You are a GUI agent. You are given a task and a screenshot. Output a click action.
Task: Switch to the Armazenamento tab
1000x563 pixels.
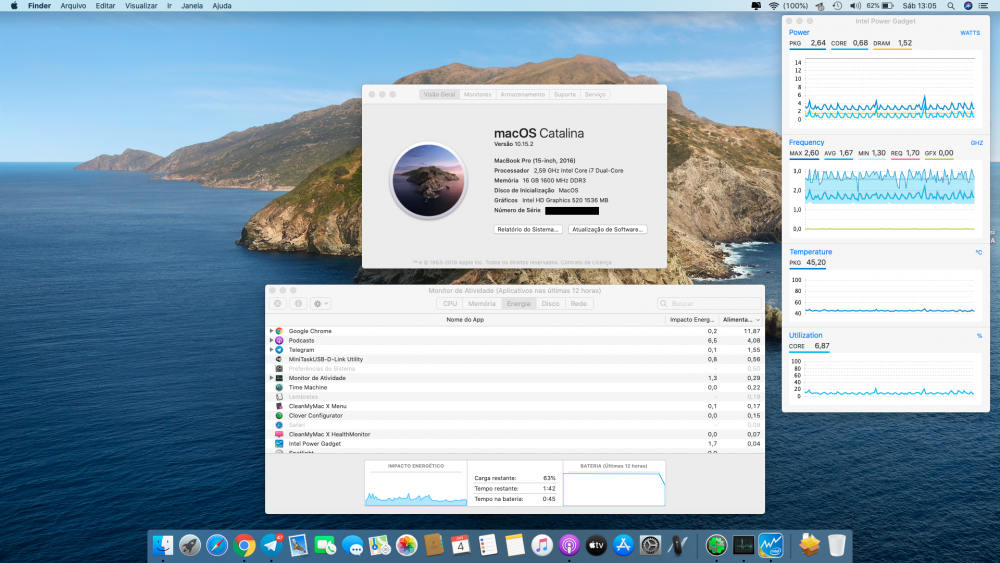click(523, 94)
